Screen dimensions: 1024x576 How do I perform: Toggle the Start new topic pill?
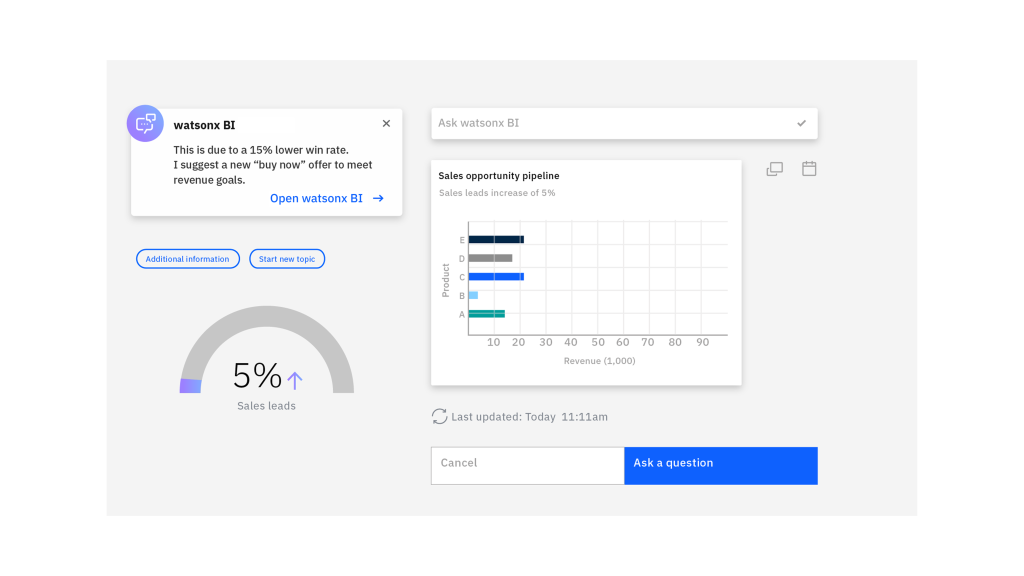pos(287,258)
